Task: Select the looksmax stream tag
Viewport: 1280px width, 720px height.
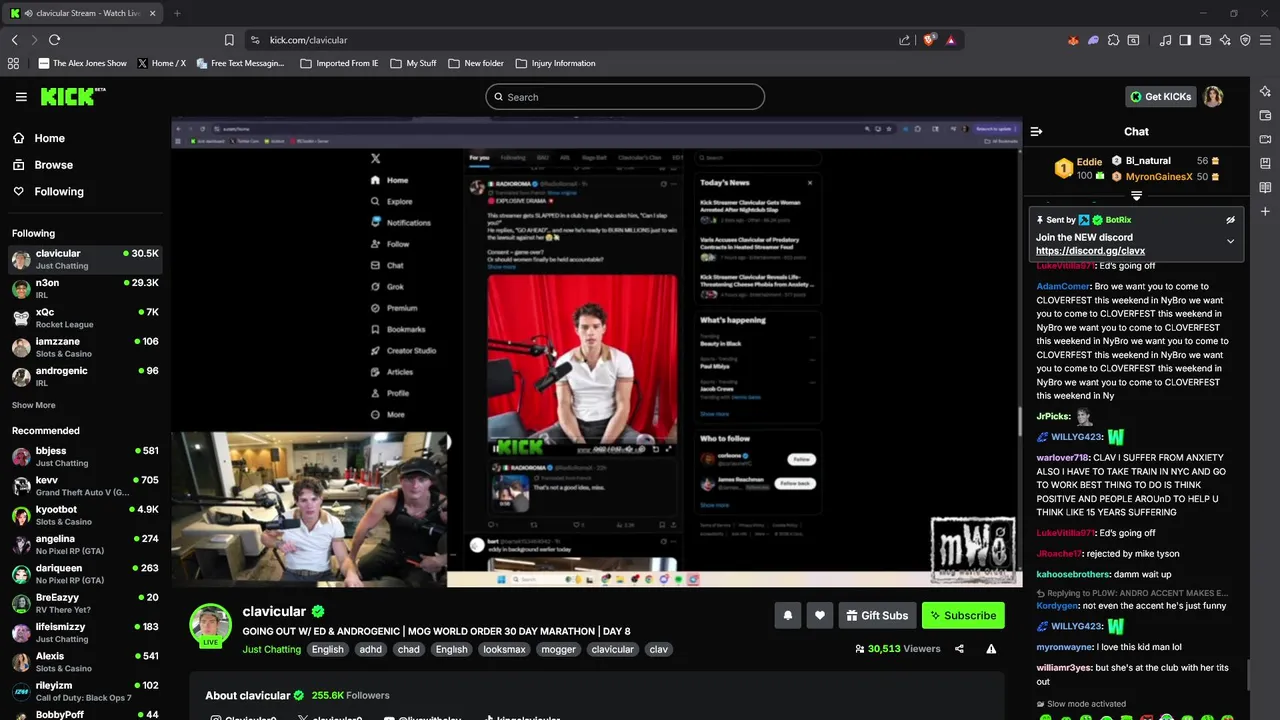Action: pyautogui.click(x=504, y=649)
